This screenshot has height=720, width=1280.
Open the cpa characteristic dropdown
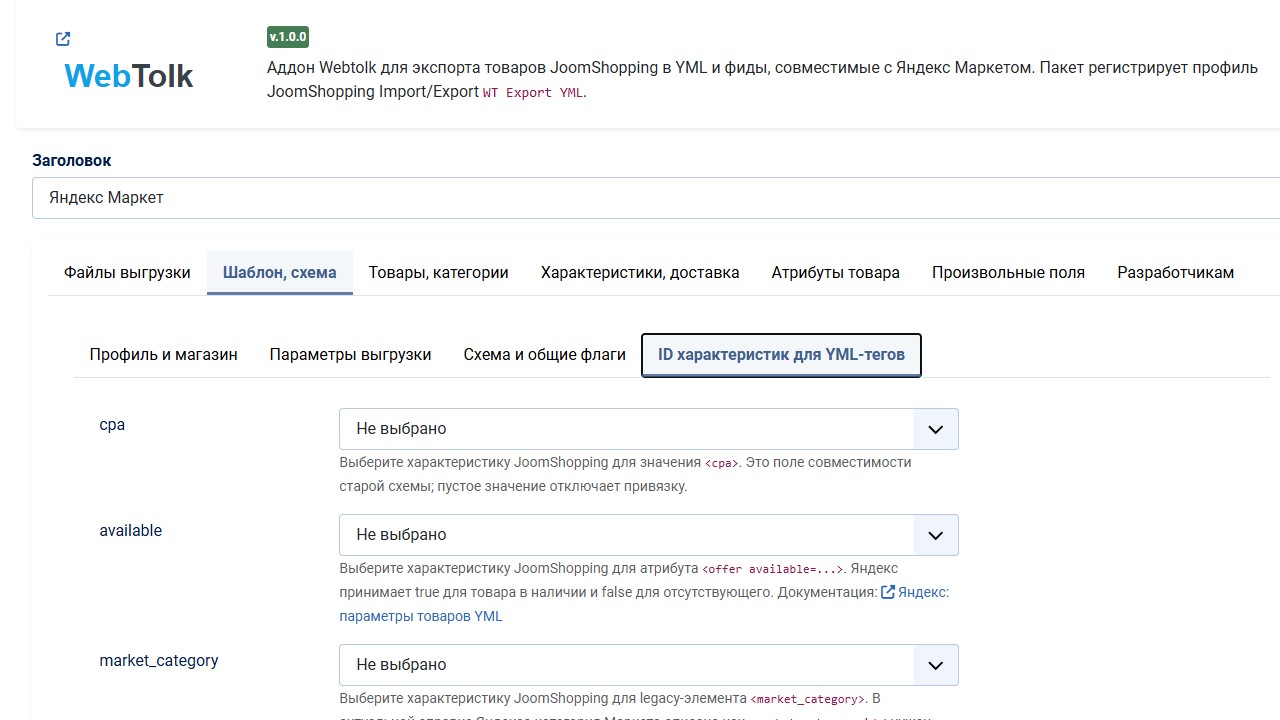649,429
